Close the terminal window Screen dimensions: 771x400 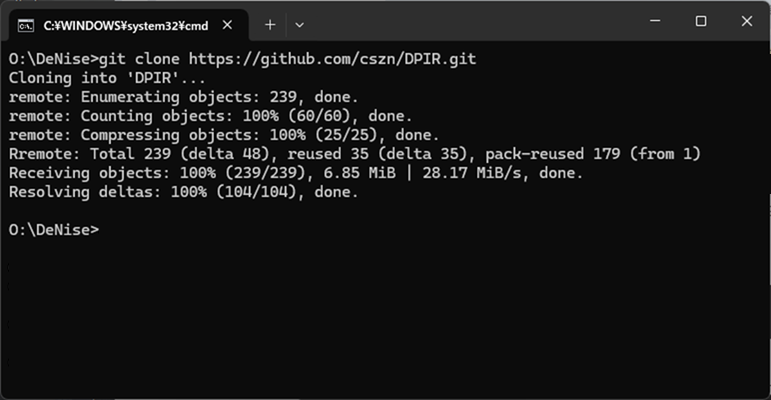coord(746,21)
